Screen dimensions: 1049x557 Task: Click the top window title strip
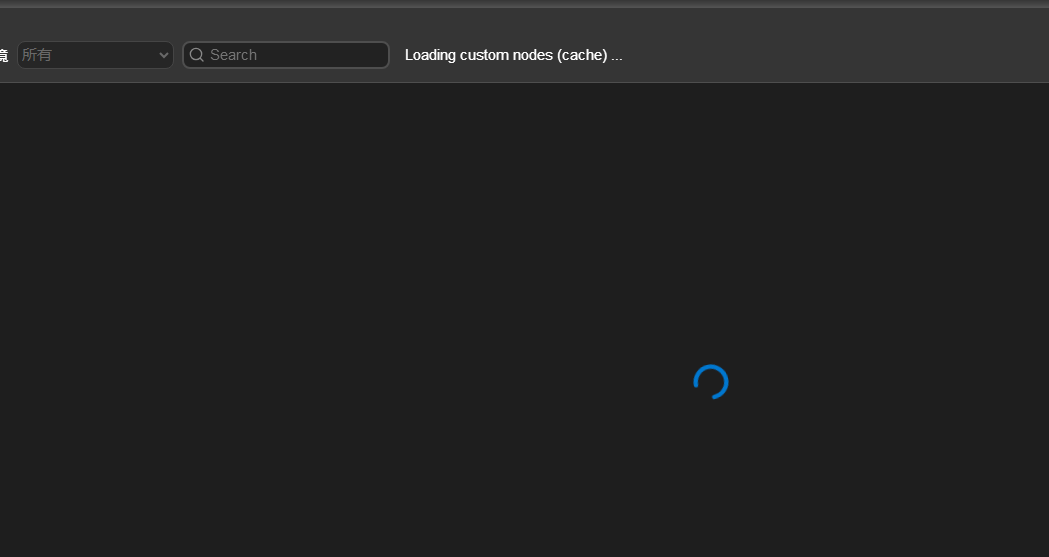524,4
